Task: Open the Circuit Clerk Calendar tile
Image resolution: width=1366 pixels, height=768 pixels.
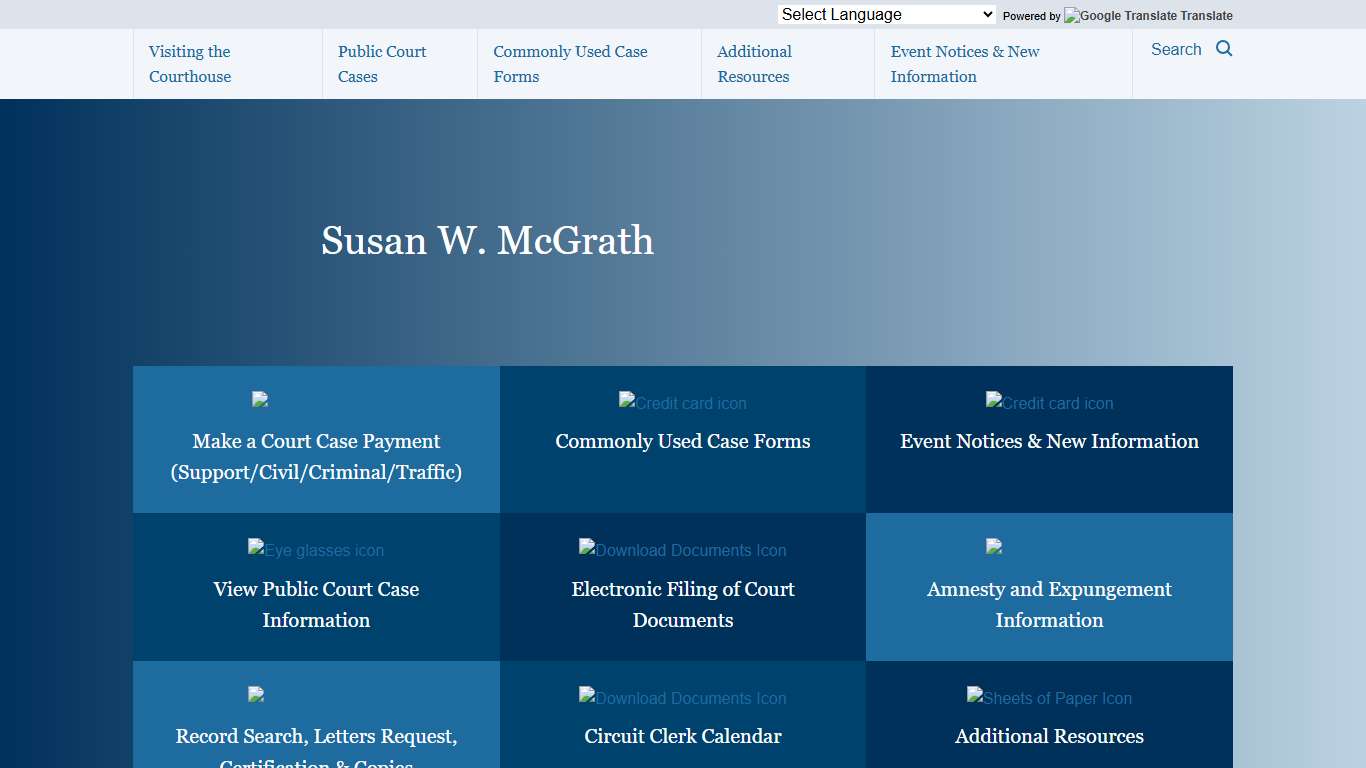Action: (x=683, y=735)
